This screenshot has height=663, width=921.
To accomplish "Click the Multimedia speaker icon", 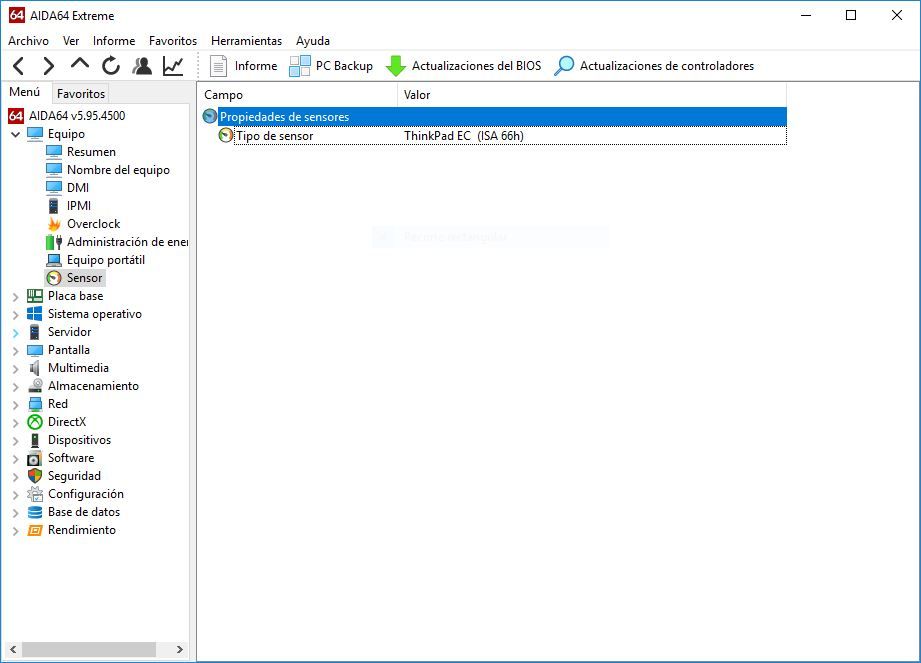I will 35,368.
